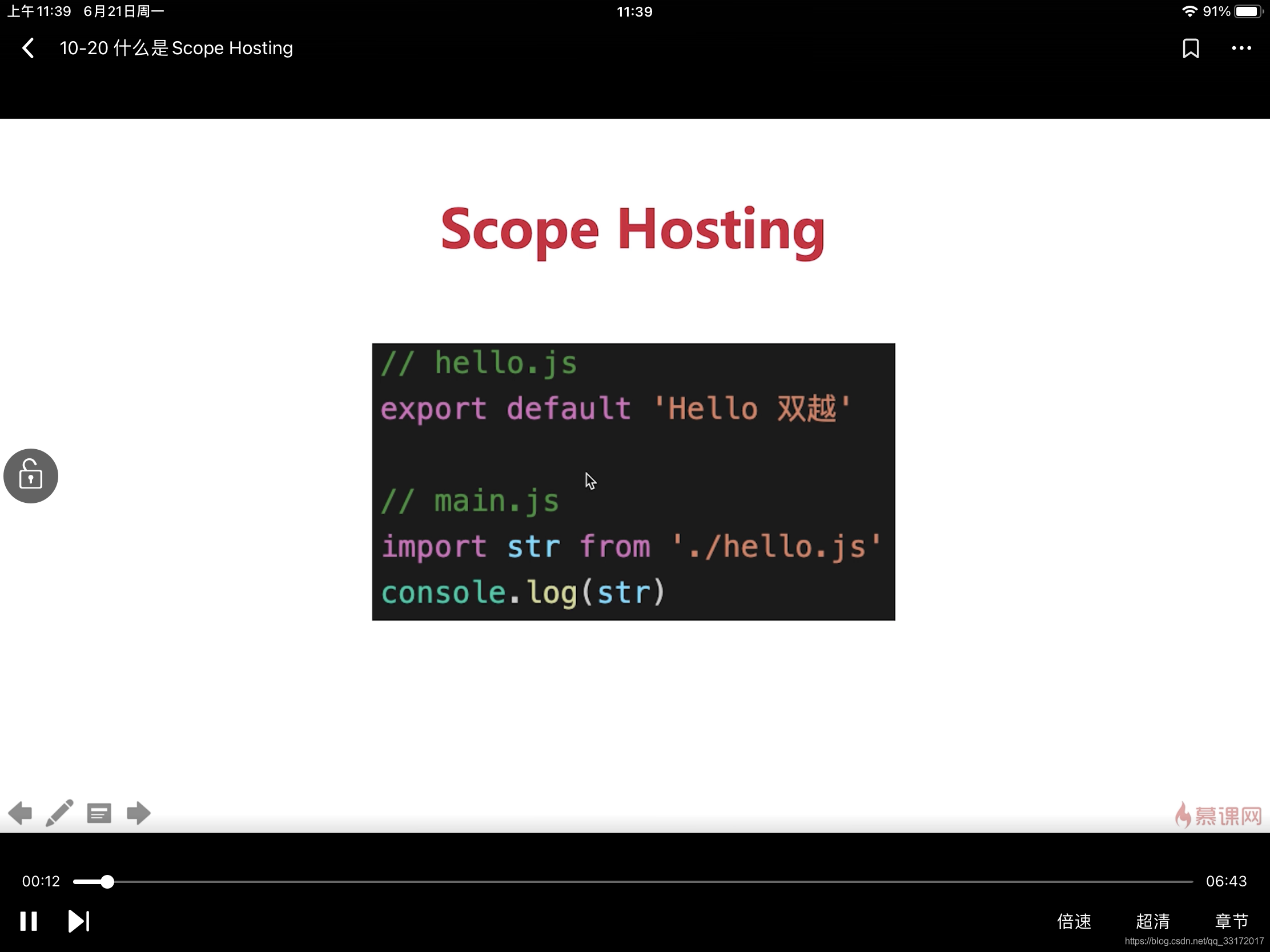Tap the battery indicator icon
This screenshot has width=1270, height=952.
[x=1248, y=11]
